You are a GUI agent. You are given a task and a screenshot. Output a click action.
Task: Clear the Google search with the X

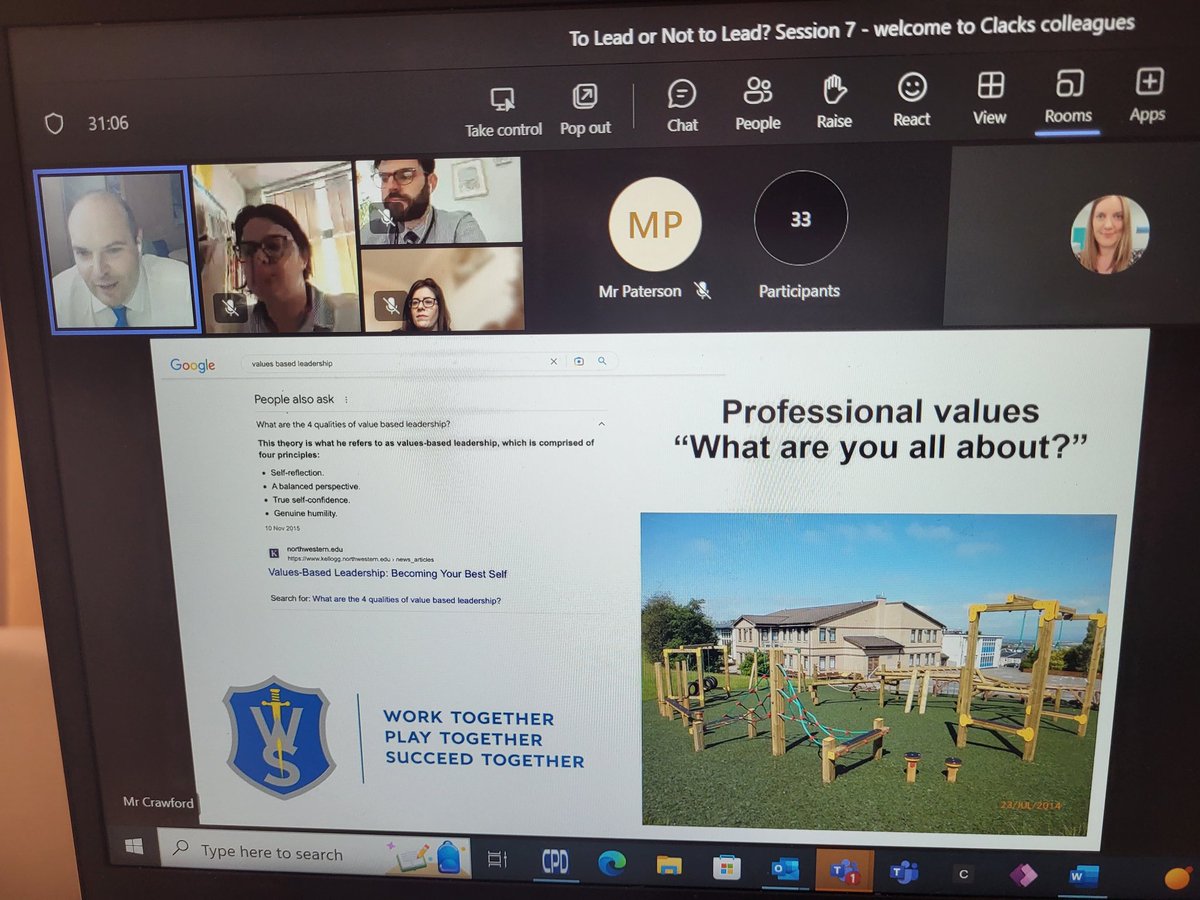click(x=554, y=362)
